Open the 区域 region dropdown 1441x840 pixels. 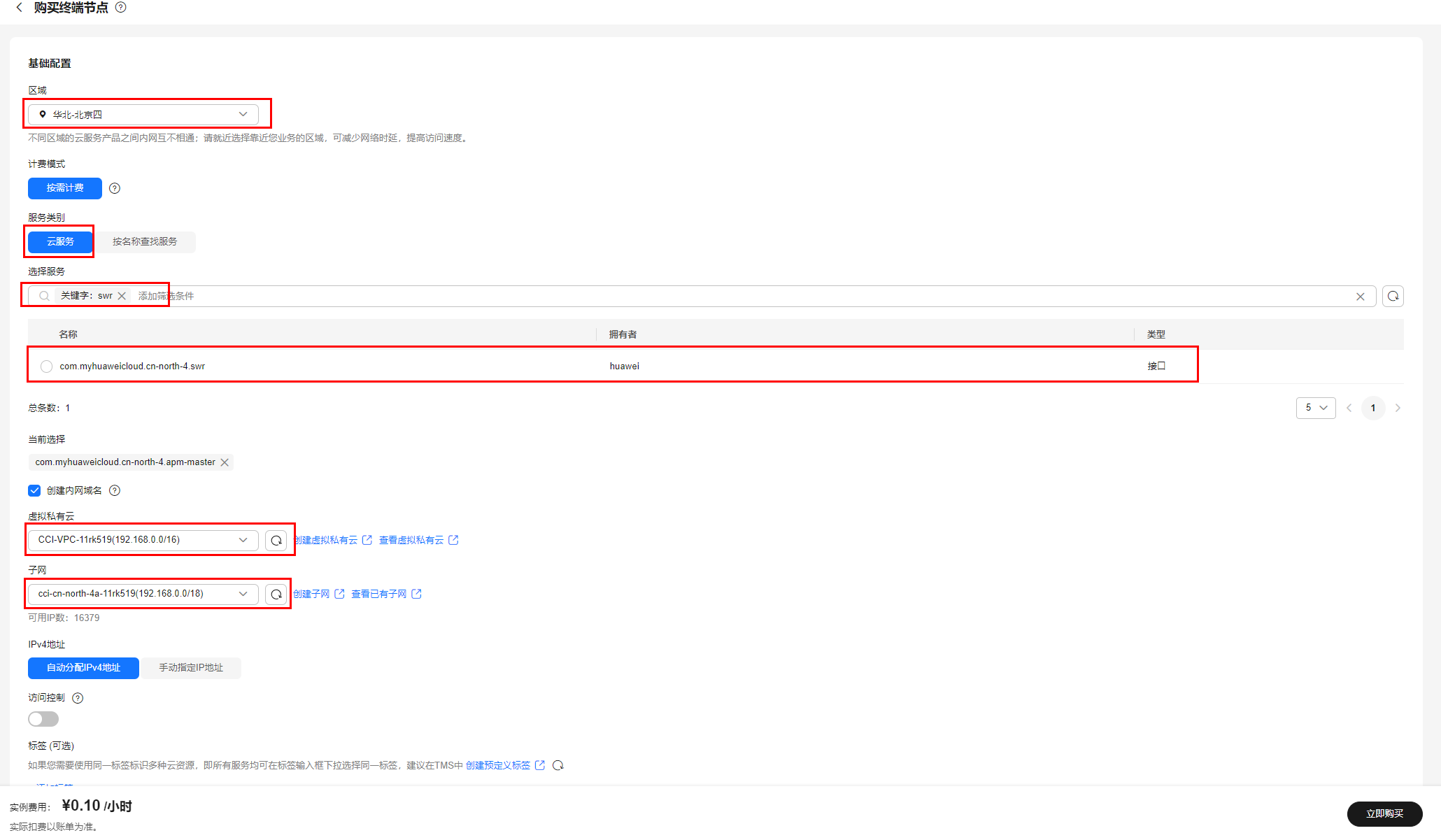coord(143,114)
